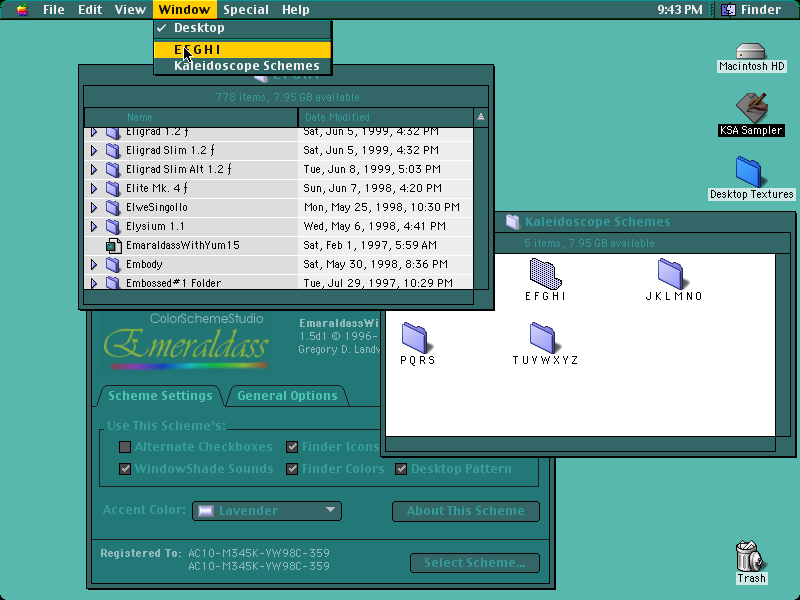Viewport: 800px width, 600px height.
Task: Open the View menu
Action: [130, 10]
